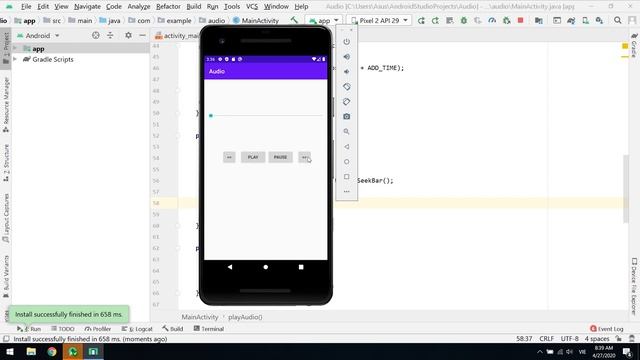
Task: Click the emulator Volume Down icon
Action: [347, 71]
